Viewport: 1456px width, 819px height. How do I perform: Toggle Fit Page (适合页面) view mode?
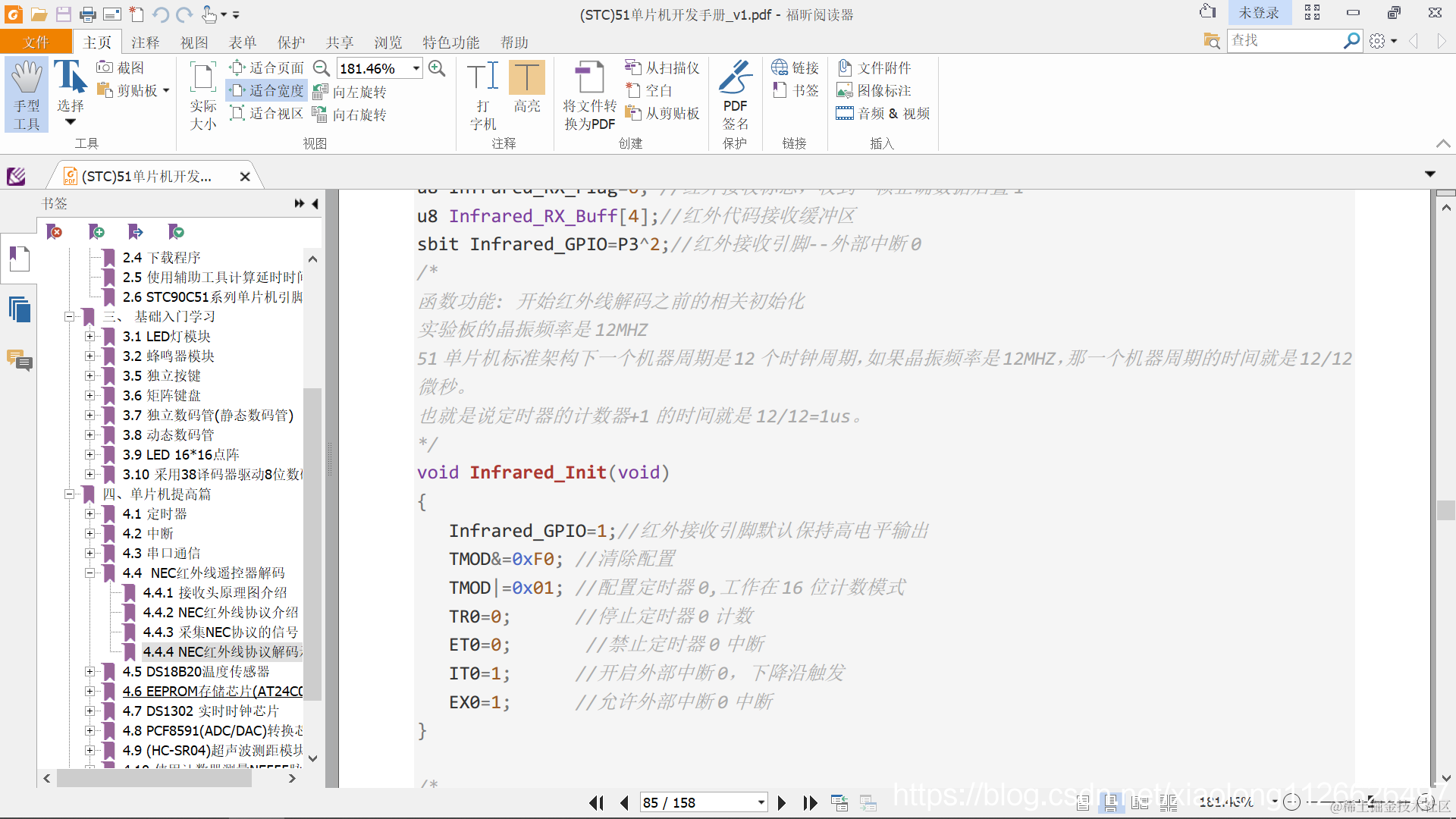(267, 68)
